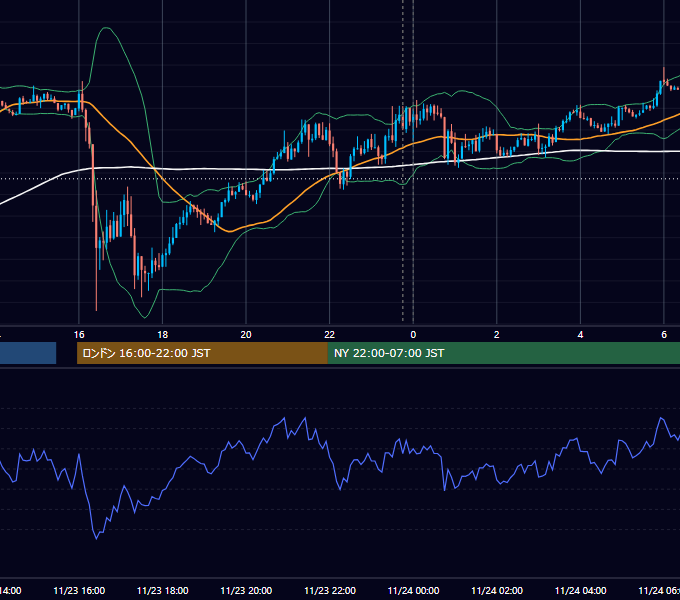Click the "22" hour label on price chart axis
The height and width of the screenshot is (600, 680).
point(330,335)
